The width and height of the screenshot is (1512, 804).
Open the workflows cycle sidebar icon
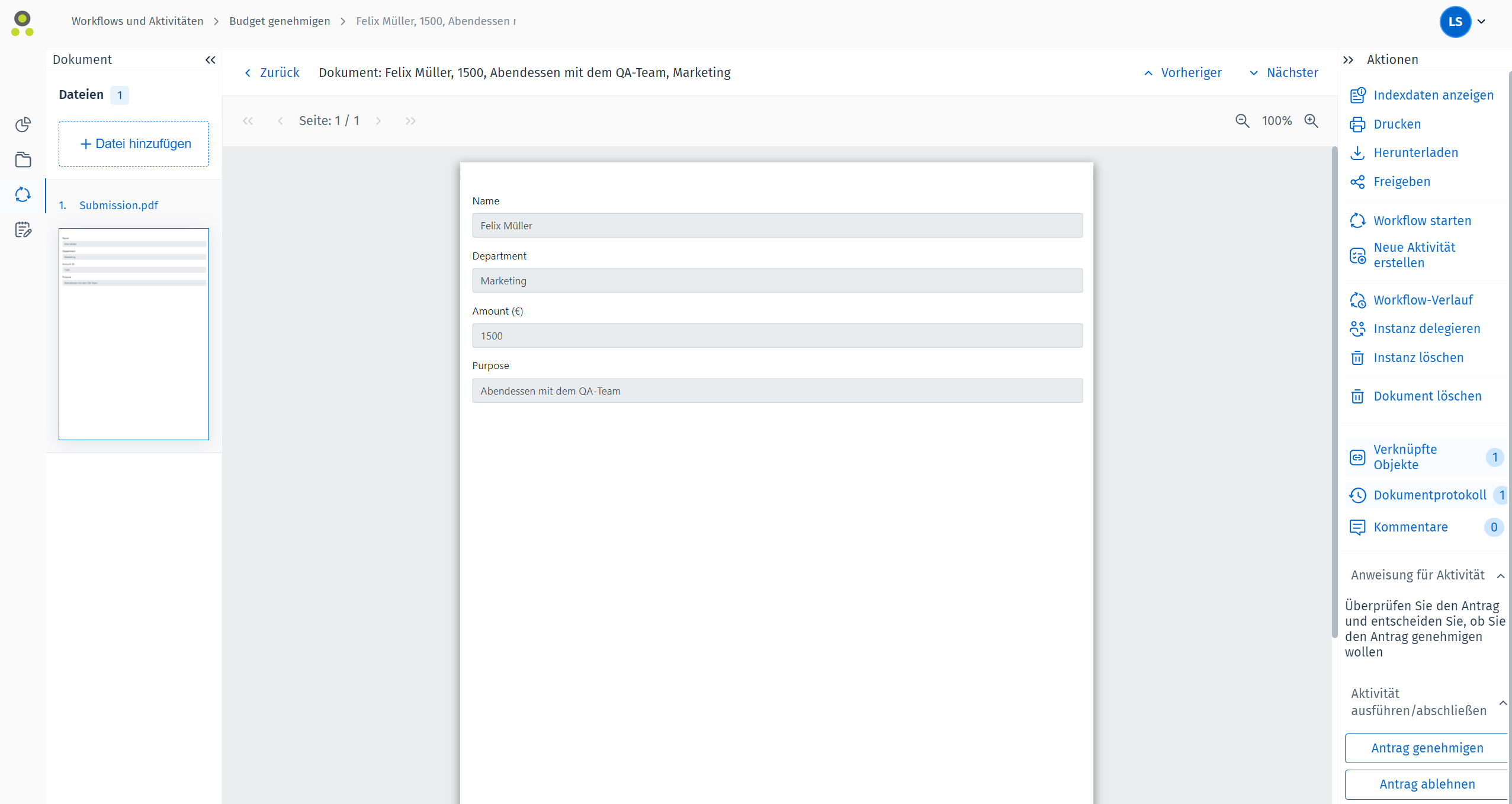coord(23,194)
